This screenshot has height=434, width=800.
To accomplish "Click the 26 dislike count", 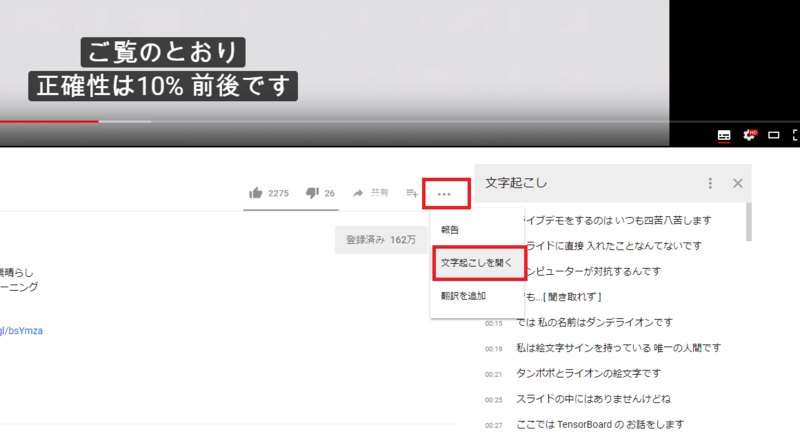I will click(330, 193).
